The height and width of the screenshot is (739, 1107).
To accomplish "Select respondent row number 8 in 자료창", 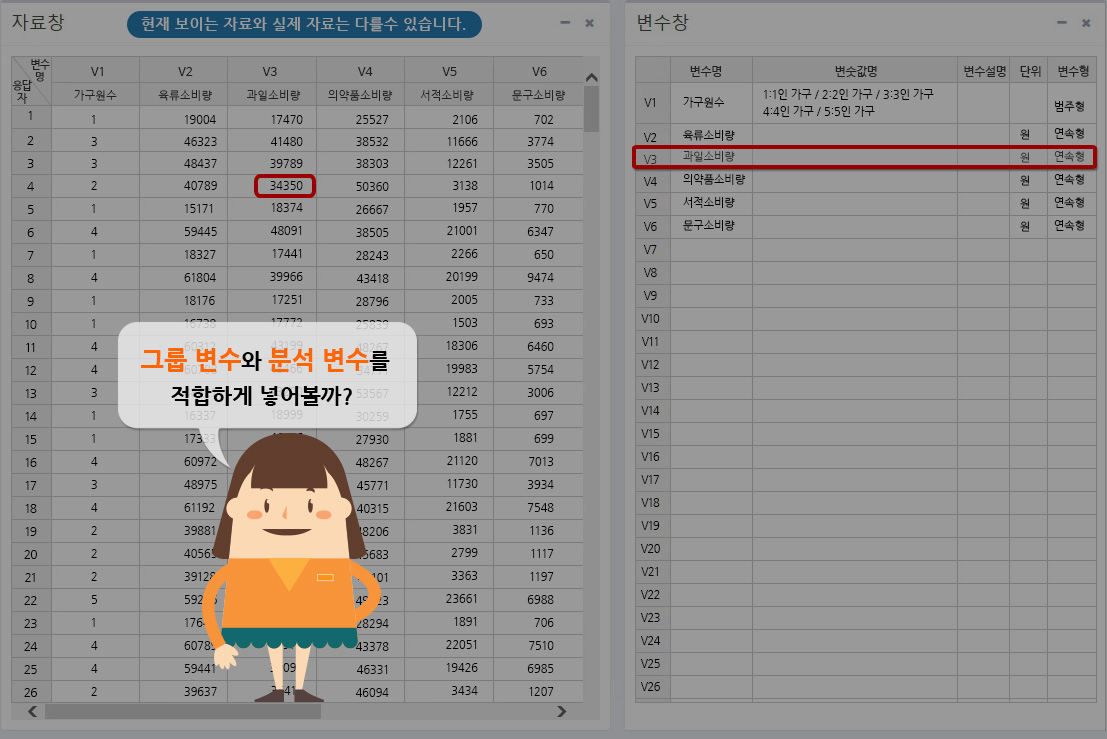I will pyautogui.click(x=30, y=278).
